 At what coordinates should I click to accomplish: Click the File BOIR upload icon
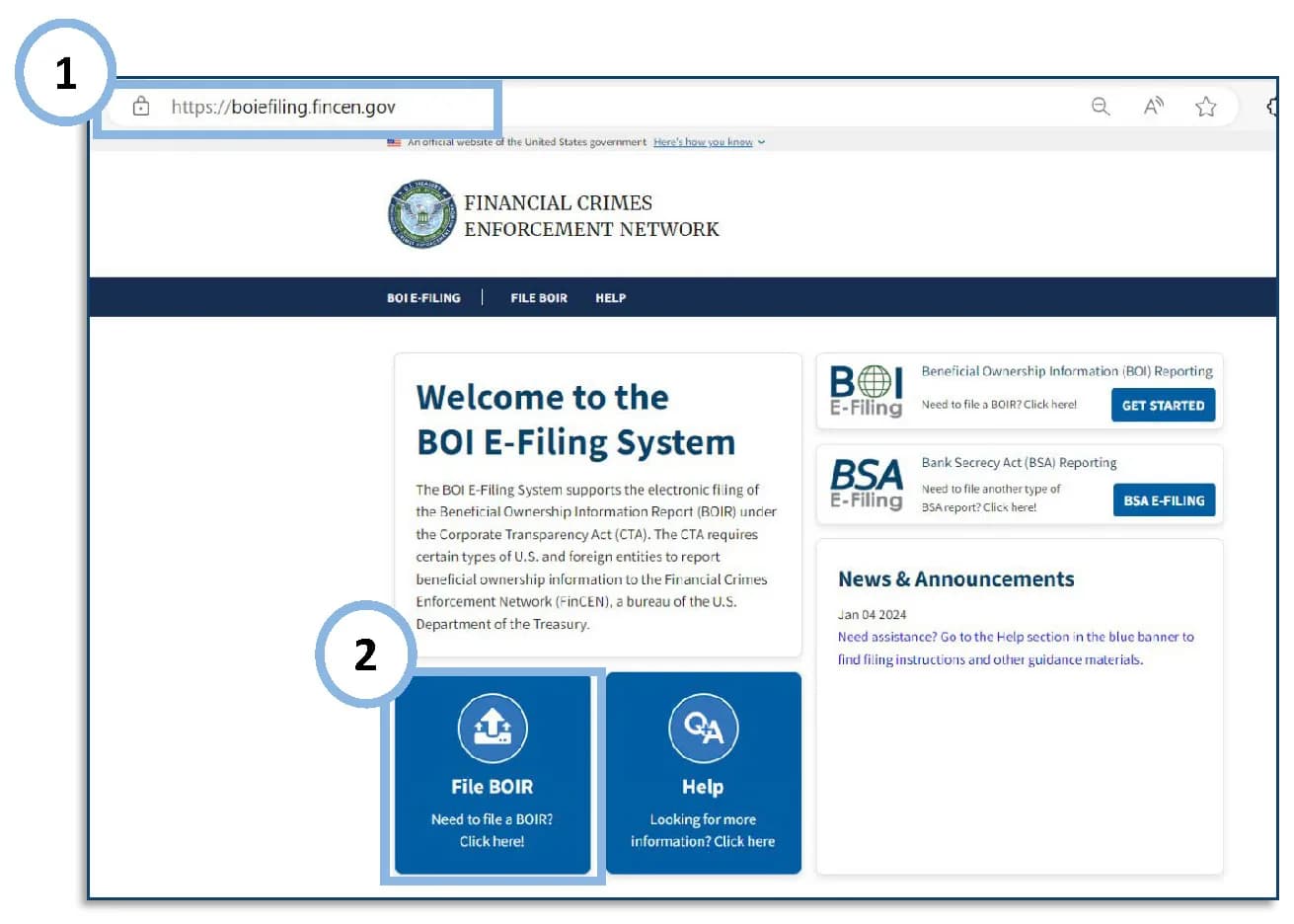click(493, 729)
